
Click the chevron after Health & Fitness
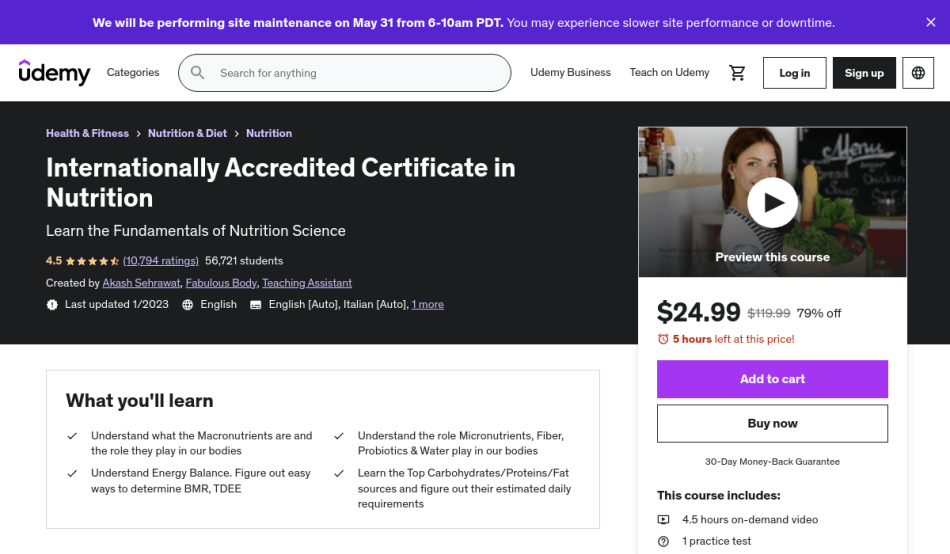138,134
